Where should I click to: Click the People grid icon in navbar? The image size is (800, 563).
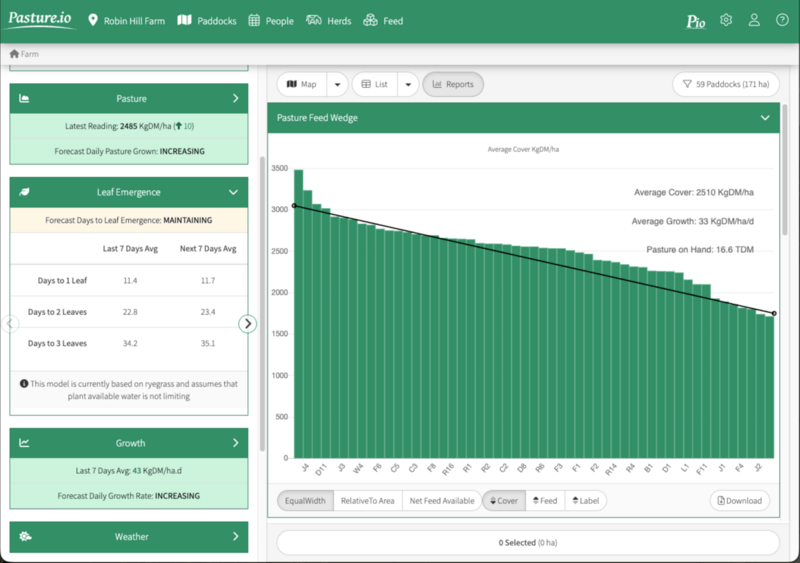point(254,20)
